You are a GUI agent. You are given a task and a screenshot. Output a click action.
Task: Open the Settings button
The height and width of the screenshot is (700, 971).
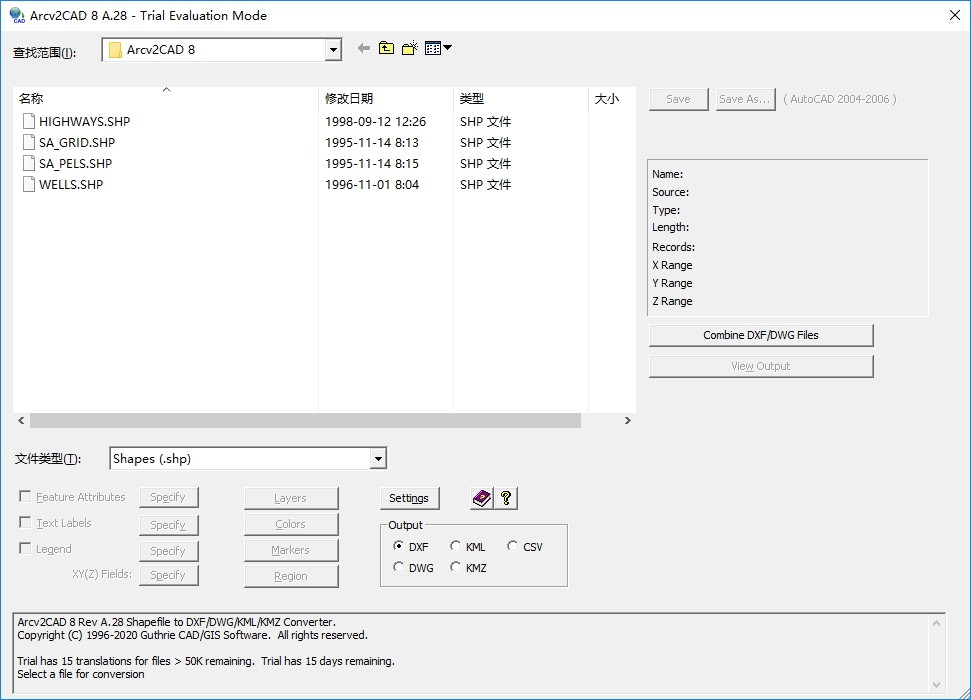[409, 498]
